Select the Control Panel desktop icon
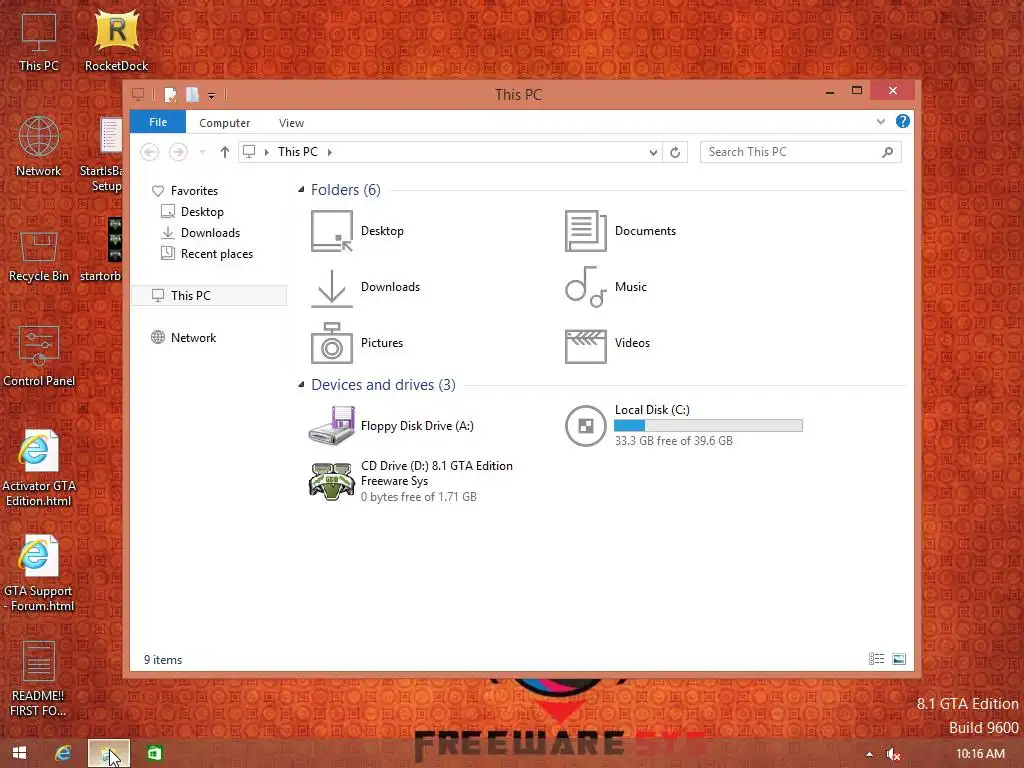 (39, 357)
